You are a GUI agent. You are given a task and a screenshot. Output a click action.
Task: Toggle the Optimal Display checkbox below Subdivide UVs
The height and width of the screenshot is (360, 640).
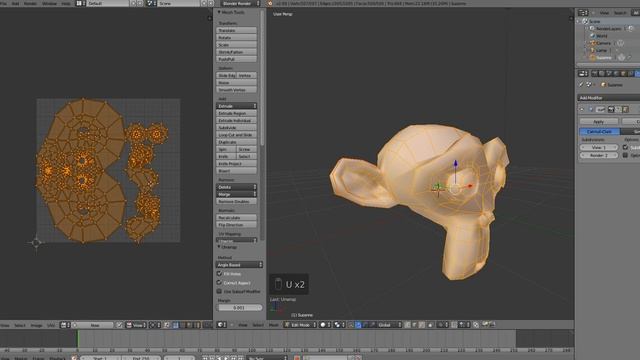pos(625,156)
